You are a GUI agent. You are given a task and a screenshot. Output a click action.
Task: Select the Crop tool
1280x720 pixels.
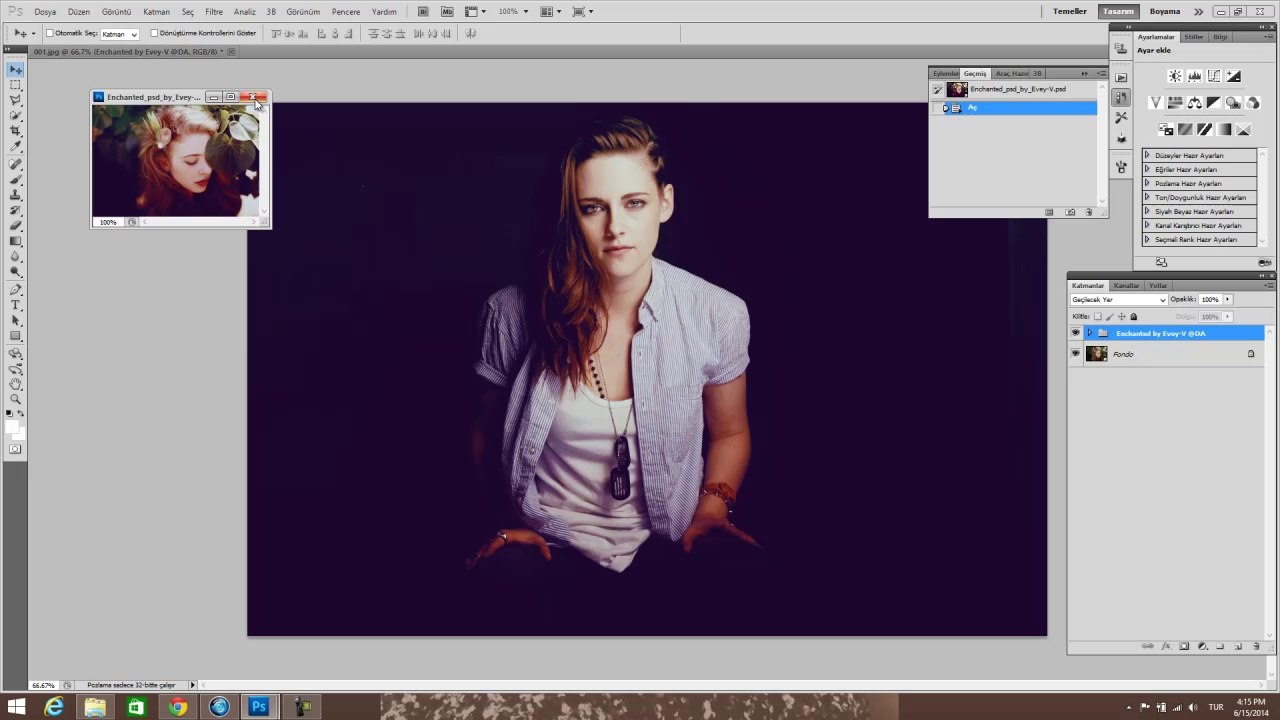[16, 132]
